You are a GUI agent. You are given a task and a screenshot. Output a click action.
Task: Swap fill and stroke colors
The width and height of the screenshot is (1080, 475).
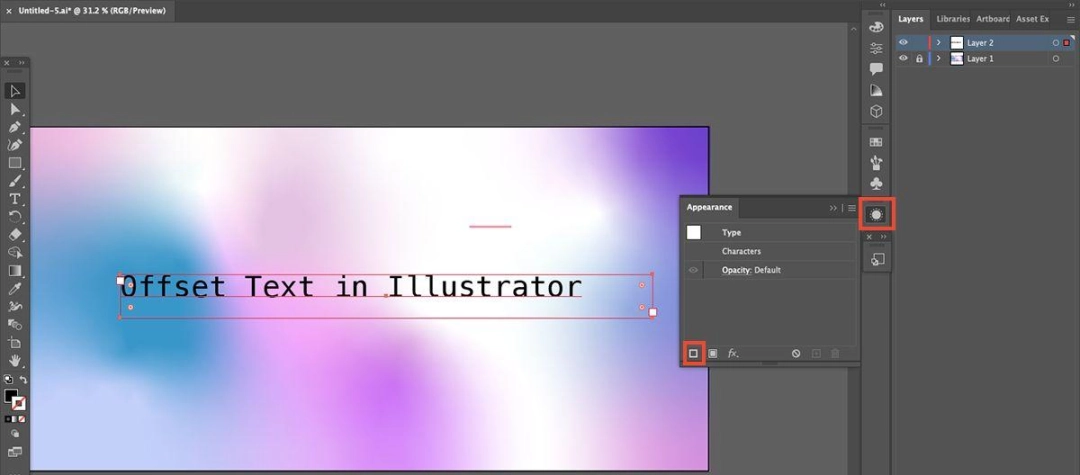coord(23,379)
